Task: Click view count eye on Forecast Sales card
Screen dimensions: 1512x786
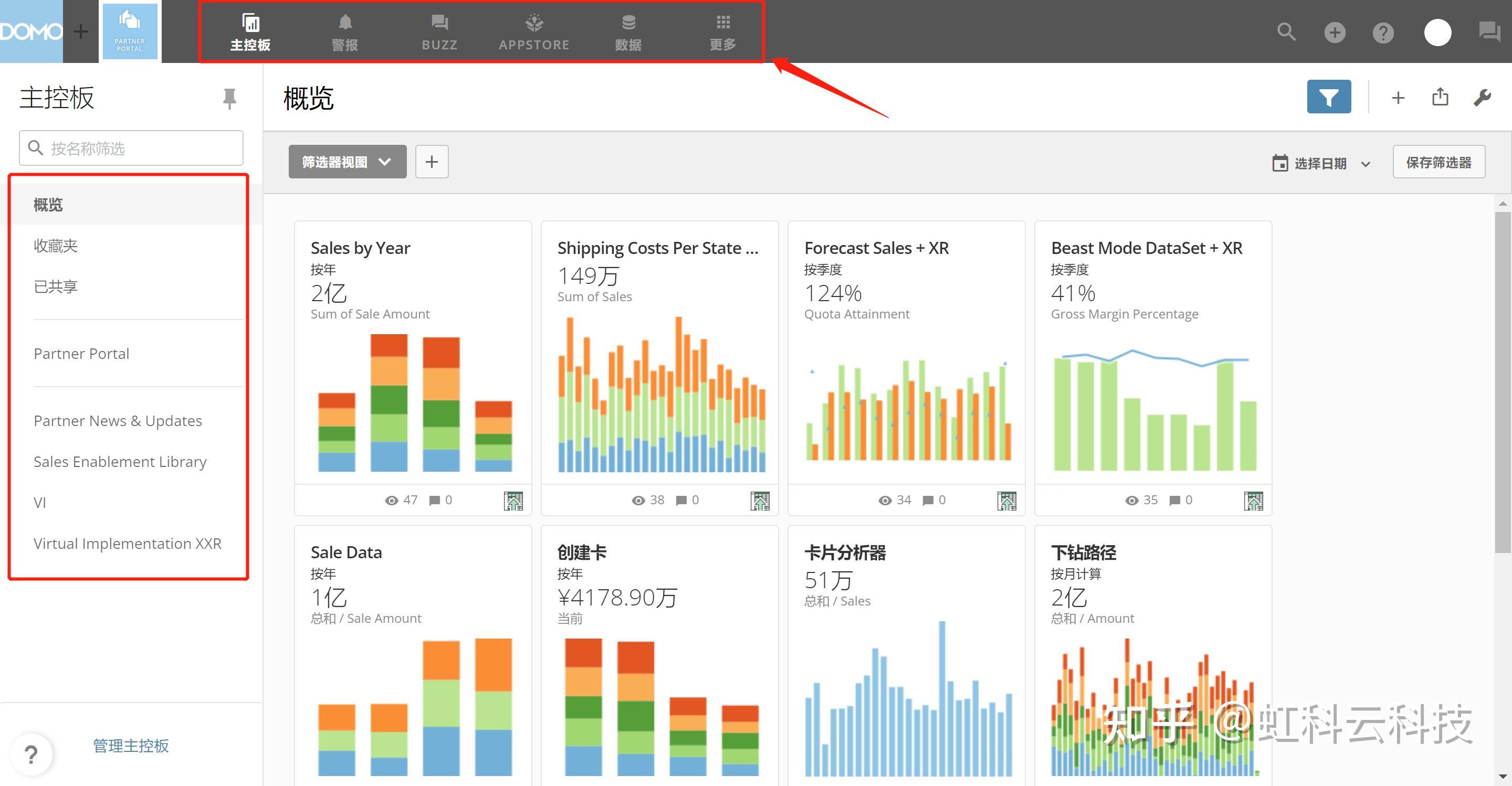Action: (885, 501)
